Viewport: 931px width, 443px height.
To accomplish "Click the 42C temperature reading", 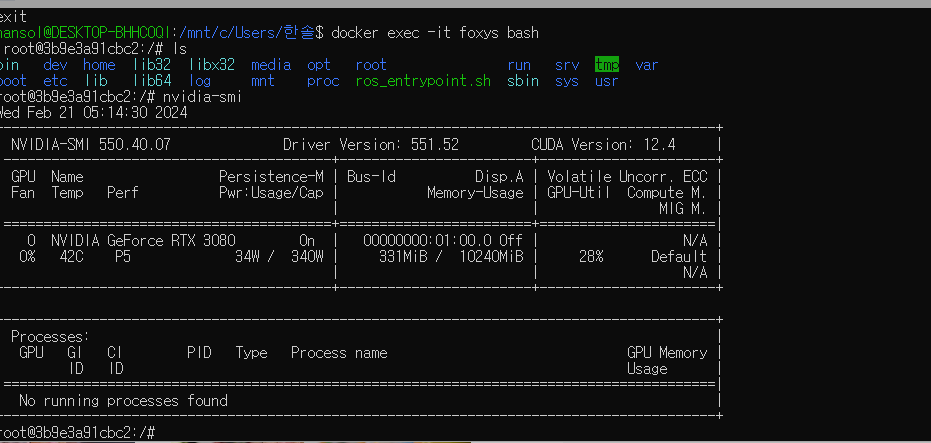I will tap(71, 257).
